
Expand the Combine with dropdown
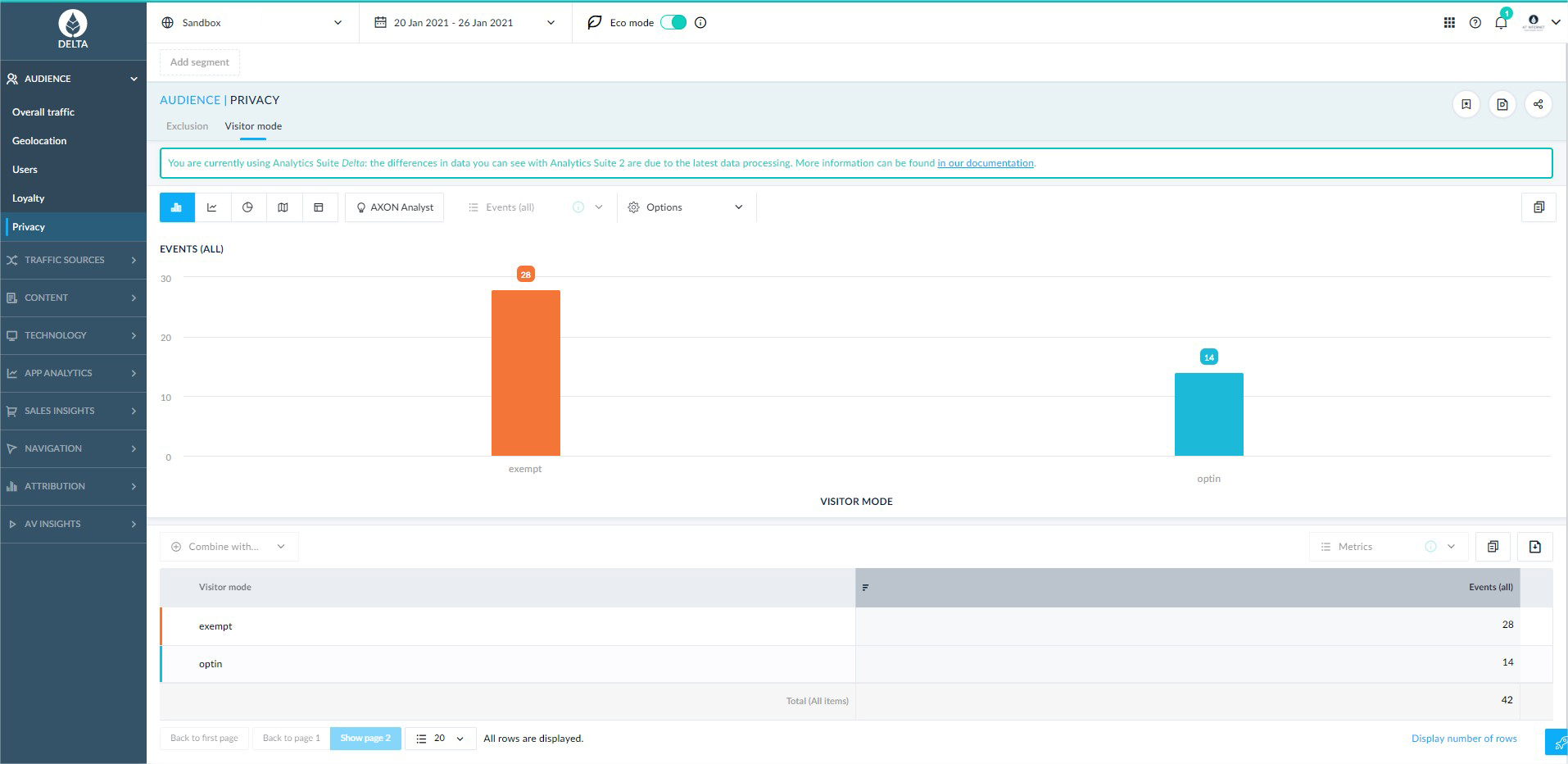229,547
